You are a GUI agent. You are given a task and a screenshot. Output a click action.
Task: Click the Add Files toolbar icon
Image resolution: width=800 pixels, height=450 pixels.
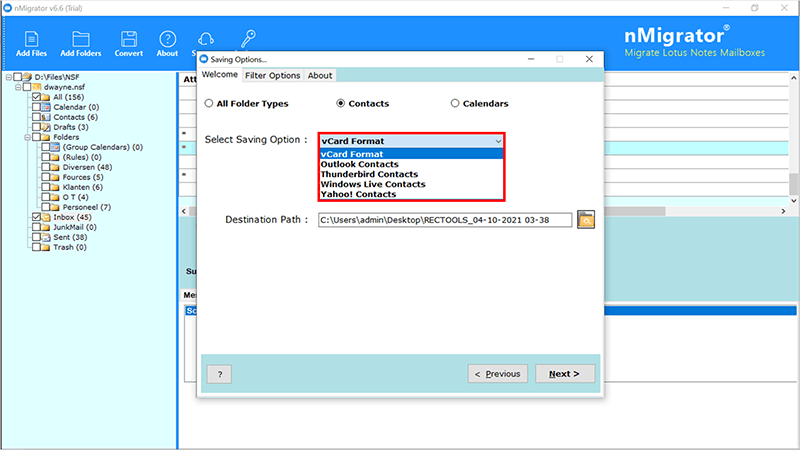(29, 40)
